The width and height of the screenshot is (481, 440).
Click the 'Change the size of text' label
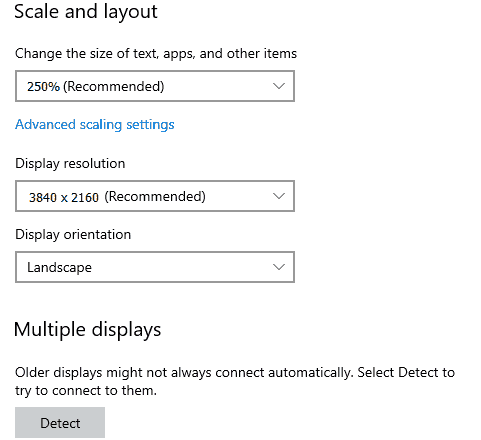click(x=156, y=54)
